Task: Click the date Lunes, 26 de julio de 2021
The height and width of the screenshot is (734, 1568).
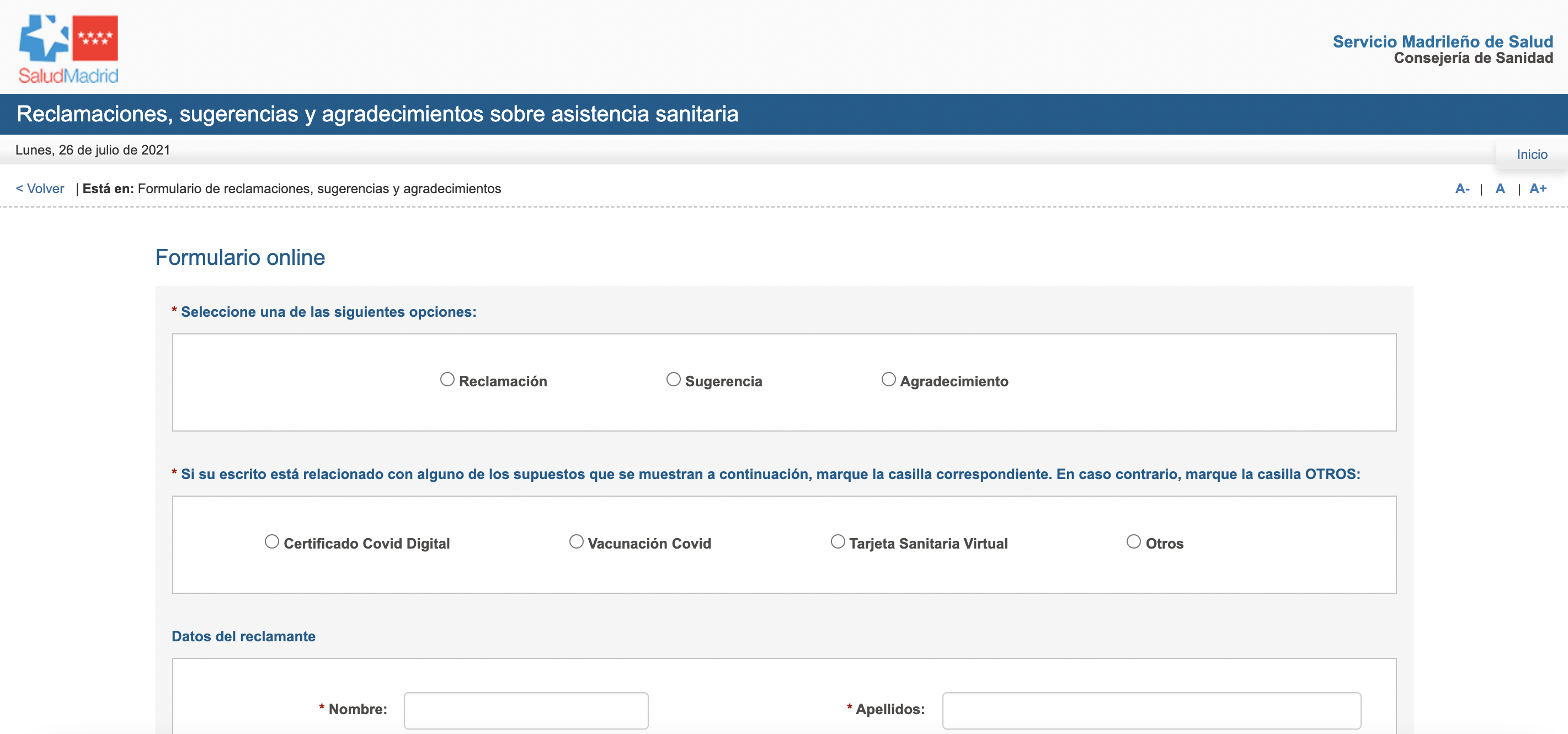Action: pos(93,150)
